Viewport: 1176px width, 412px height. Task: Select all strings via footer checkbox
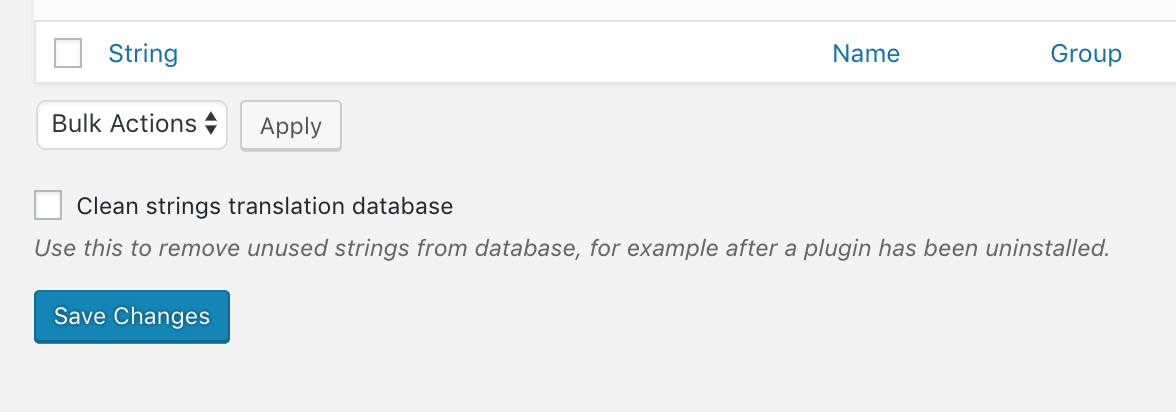pos(68,53)
